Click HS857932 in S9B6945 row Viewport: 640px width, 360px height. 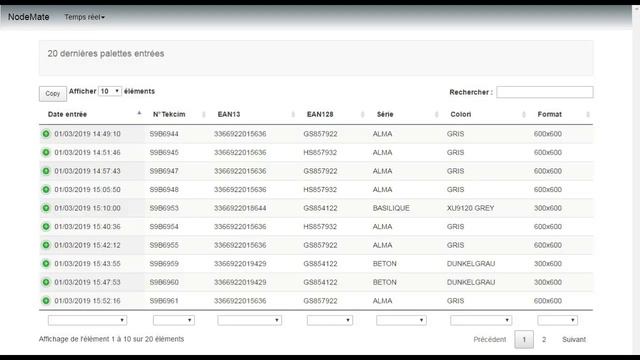tap(320, 152)
